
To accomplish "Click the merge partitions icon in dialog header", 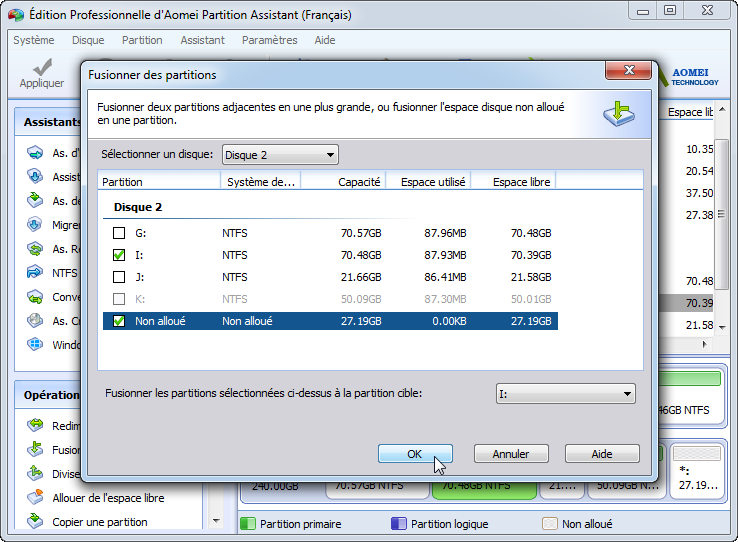I will [x=619, y=113].
